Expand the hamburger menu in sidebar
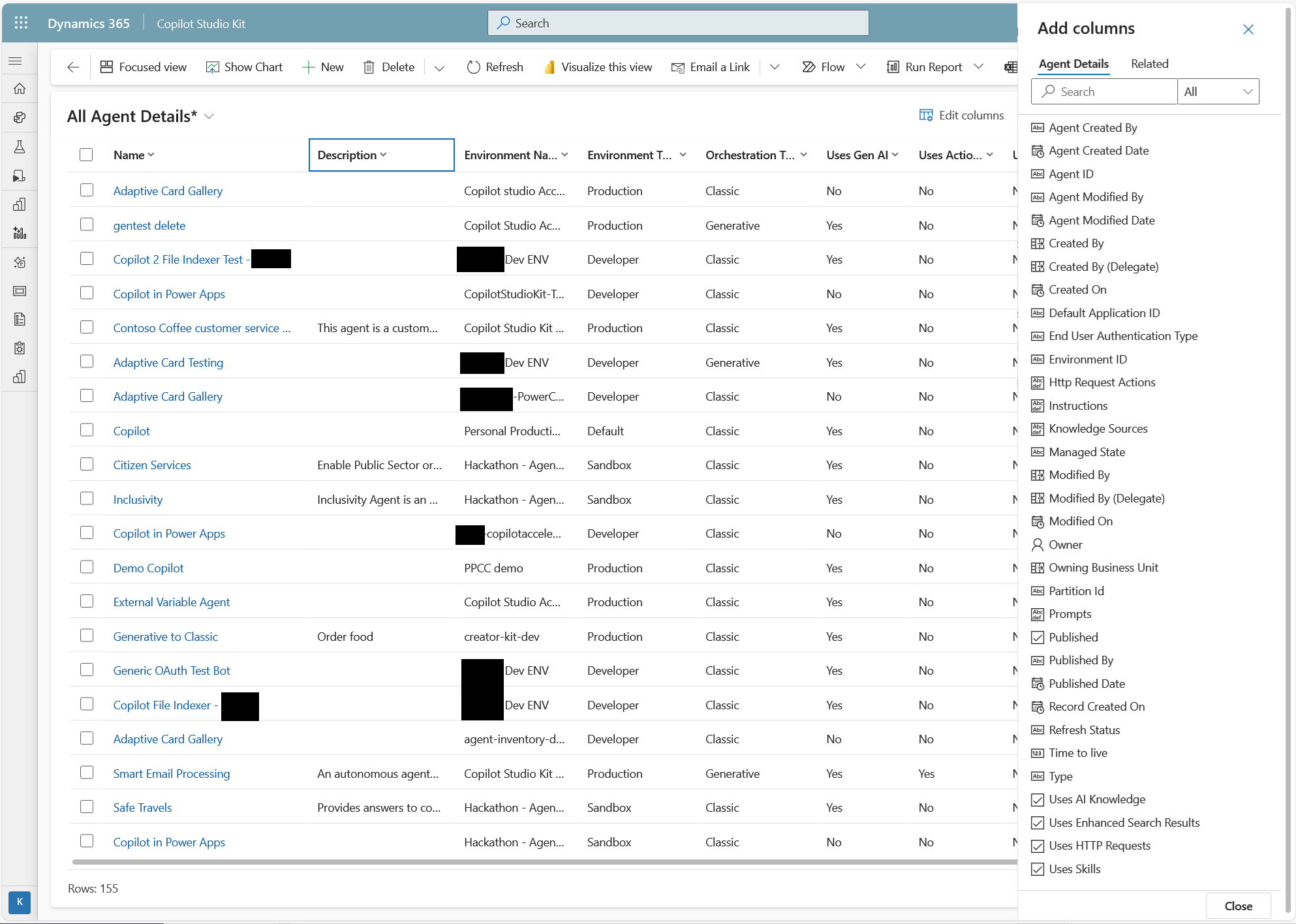Image resolution: width=1296 pixels, height=924 pixels. 16,61
